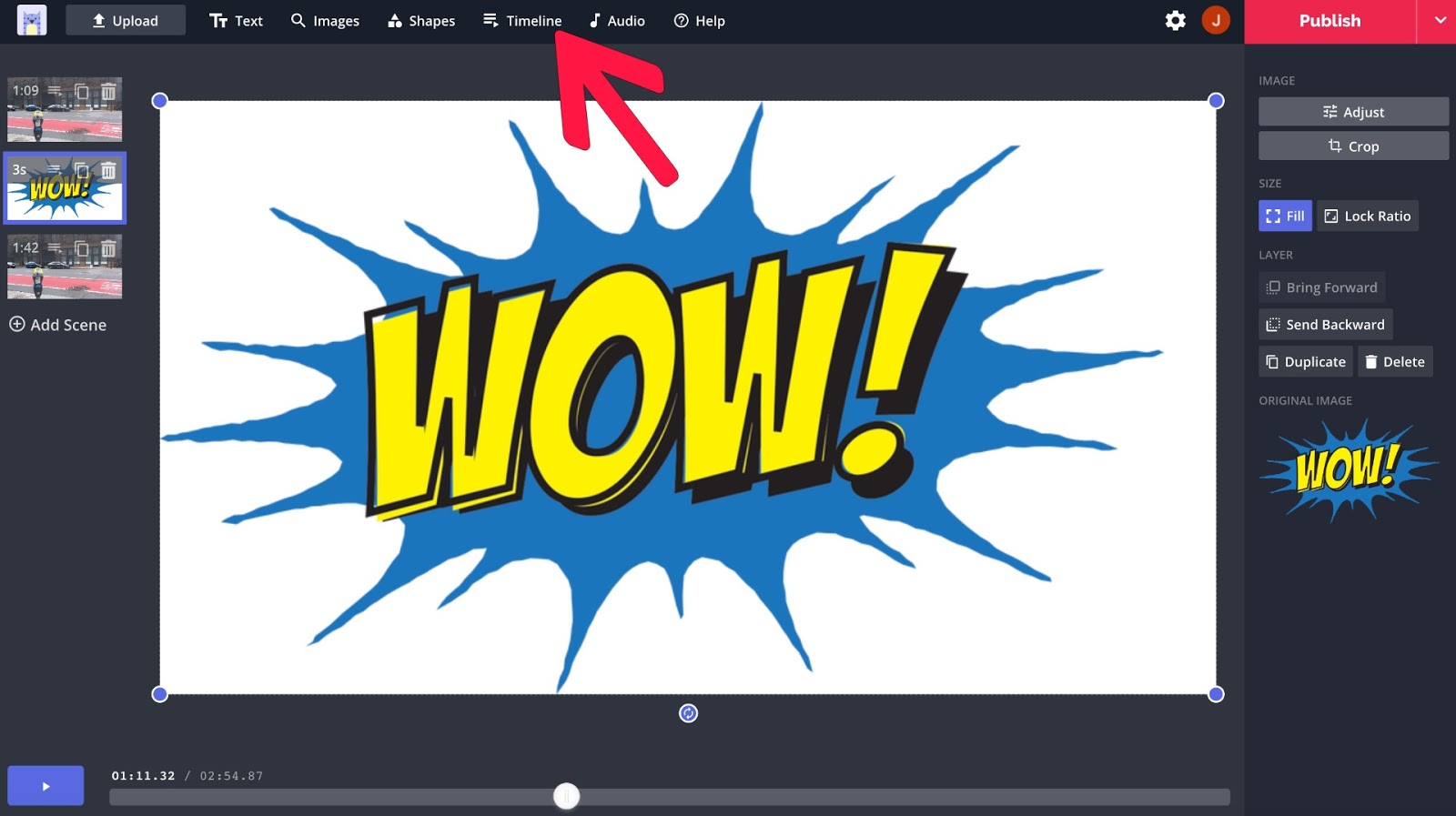The image size is (1456, 816).
Task: Add a new scene
Action: 58,325
